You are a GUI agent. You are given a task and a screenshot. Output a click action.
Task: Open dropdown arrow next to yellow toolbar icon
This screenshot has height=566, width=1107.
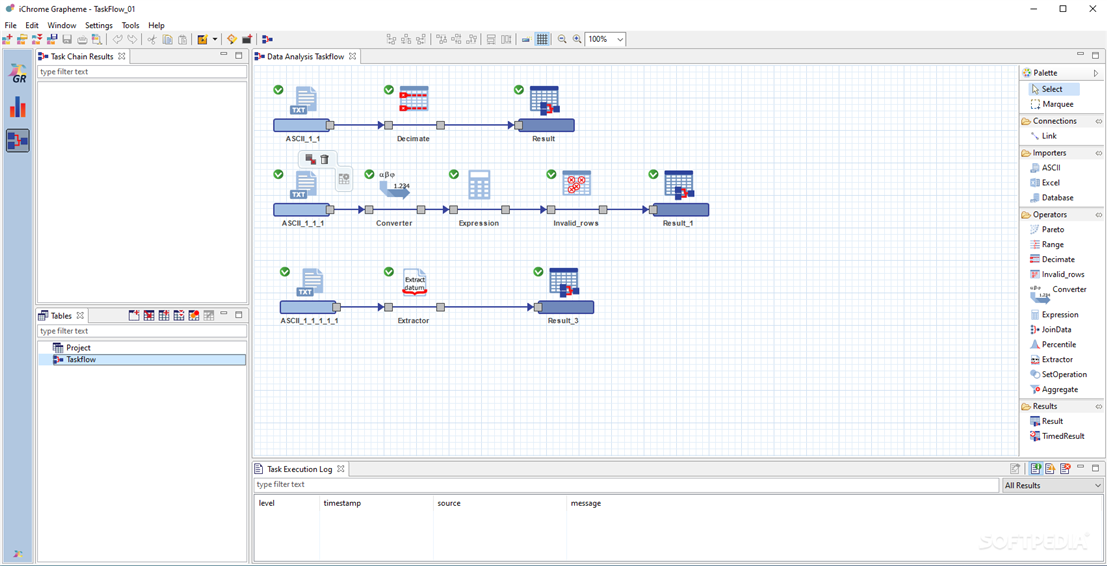tap(215, 40)
